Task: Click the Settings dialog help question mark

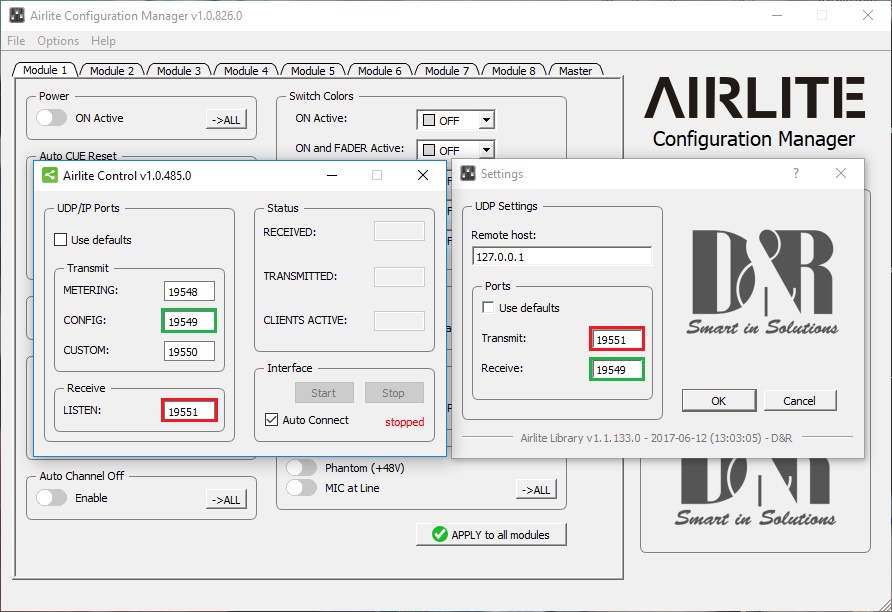Action: click(x=796, y=173)
